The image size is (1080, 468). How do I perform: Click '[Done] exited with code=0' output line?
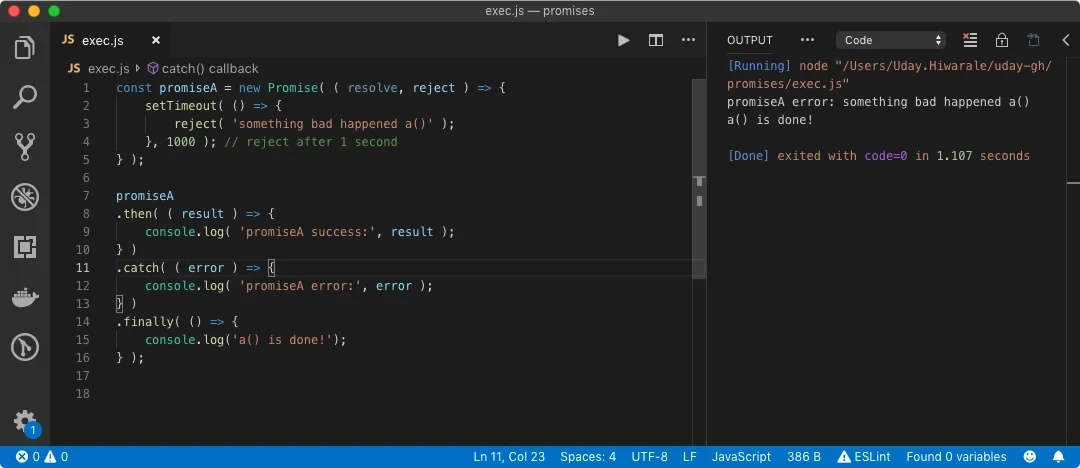tap(878, 156)
